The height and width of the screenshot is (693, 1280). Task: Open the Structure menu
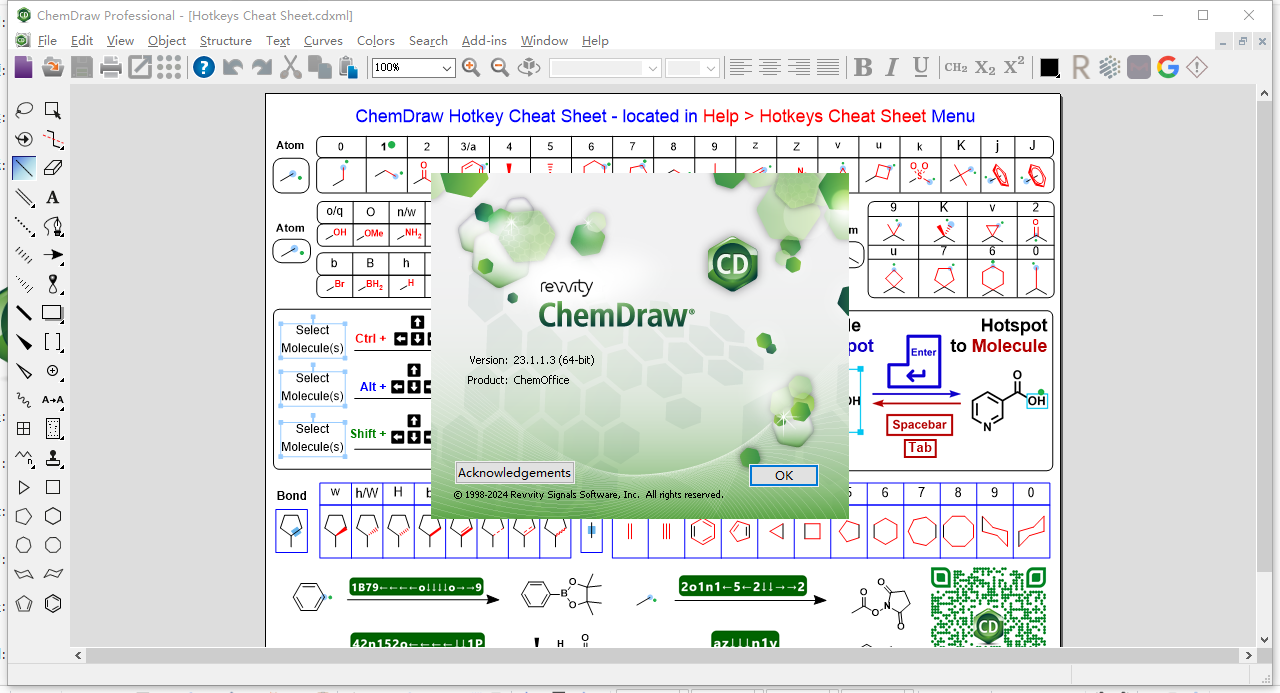pos(225,41)
